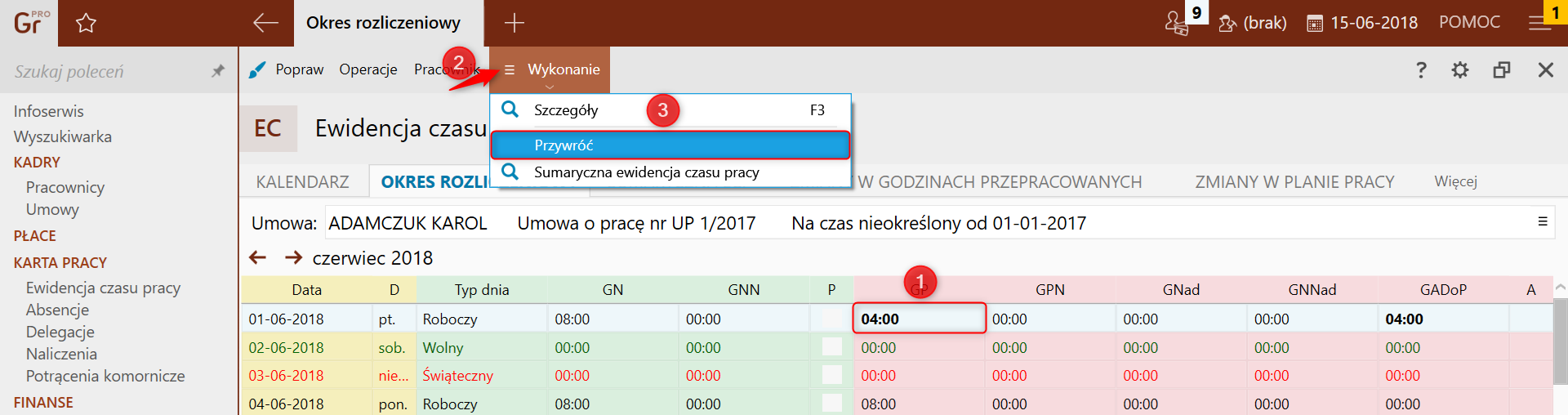This screenshot has width=1568, height=415.
Task: Go to next month arrow
Action: [x=293, y=258]
